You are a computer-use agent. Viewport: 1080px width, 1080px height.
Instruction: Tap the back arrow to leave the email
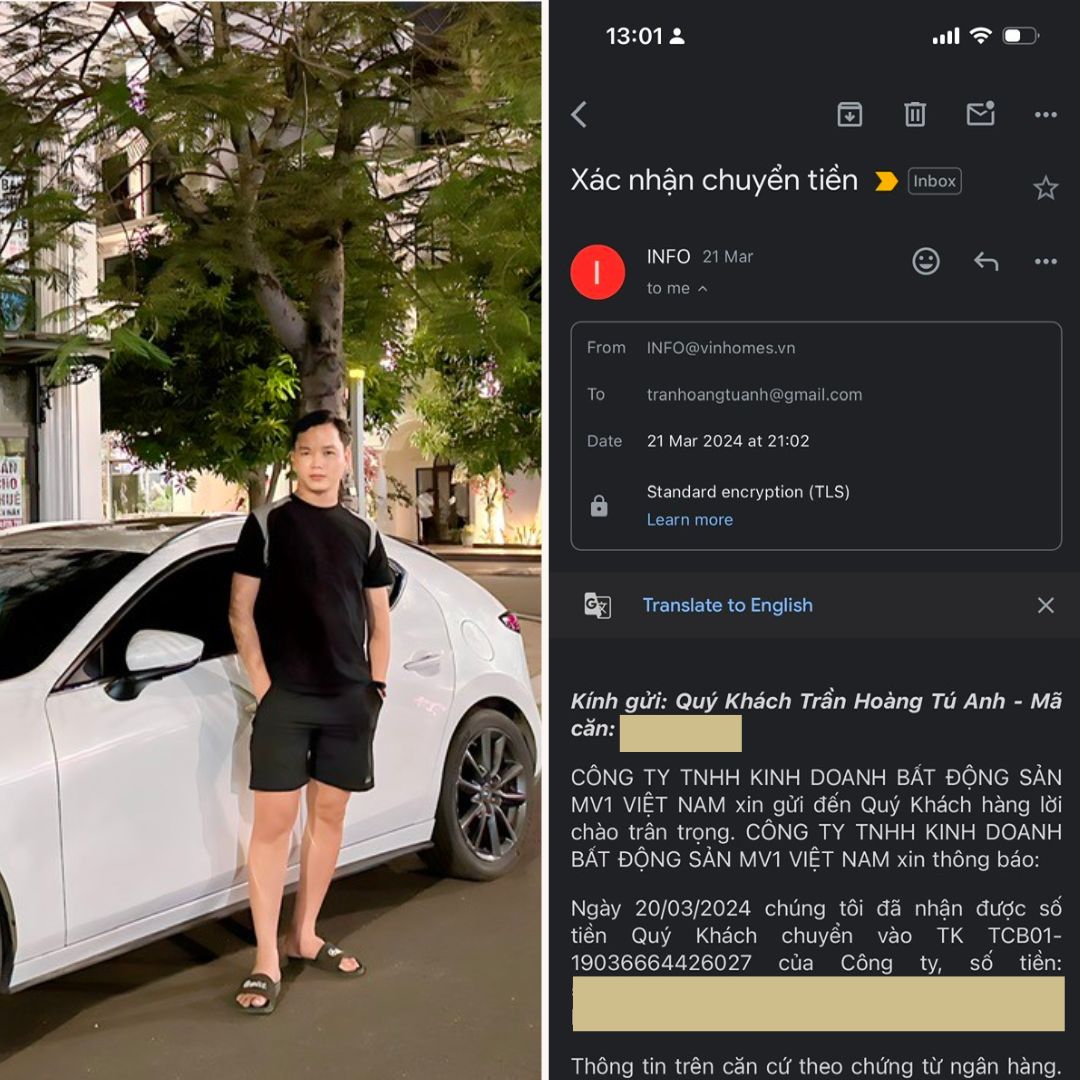point(579,114)
